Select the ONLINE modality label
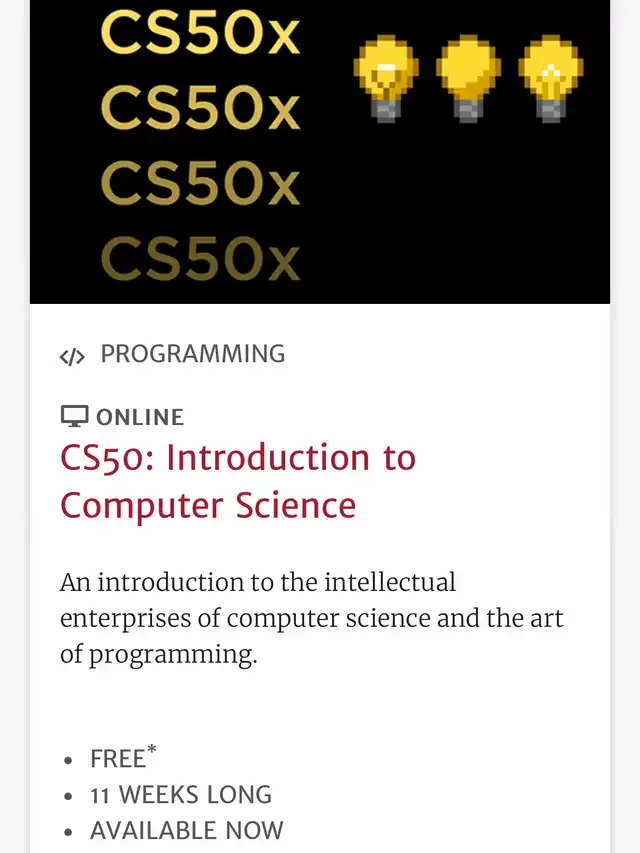640x853 pixels. coord(140,418)
